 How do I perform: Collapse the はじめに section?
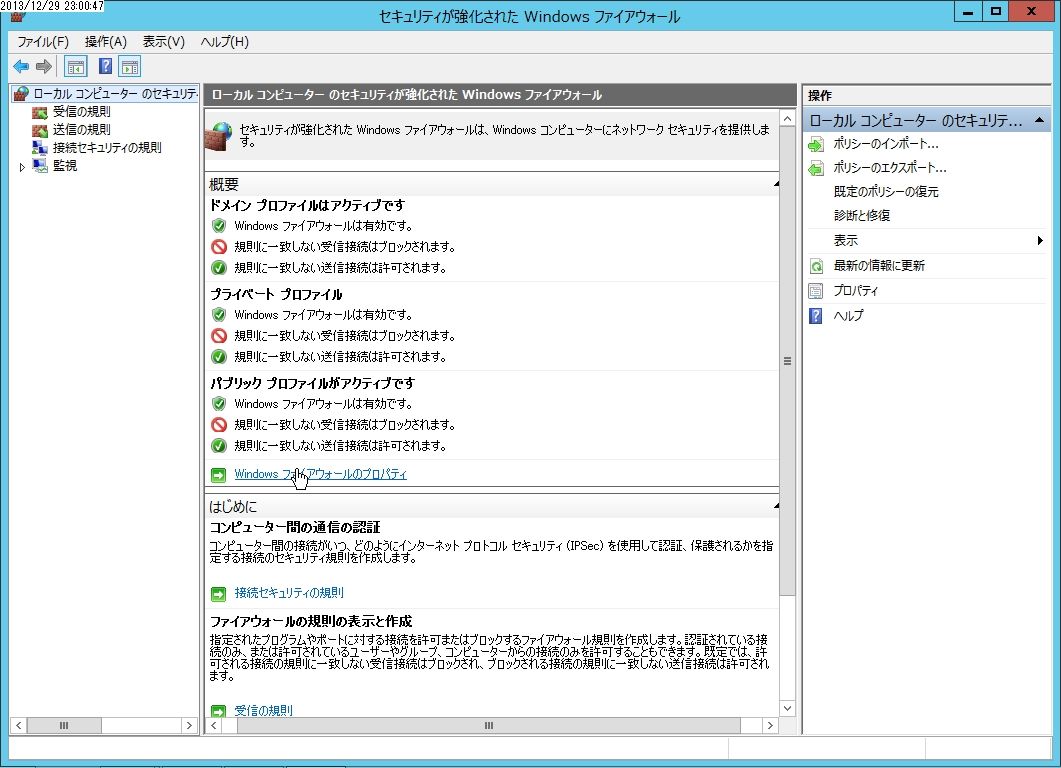point(775,506)
